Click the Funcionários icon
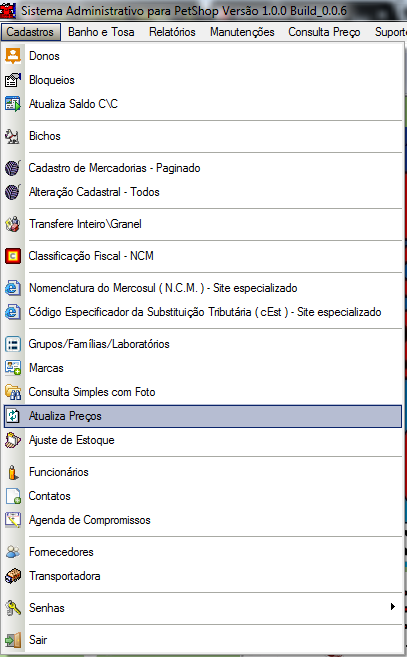 point(13,472)
